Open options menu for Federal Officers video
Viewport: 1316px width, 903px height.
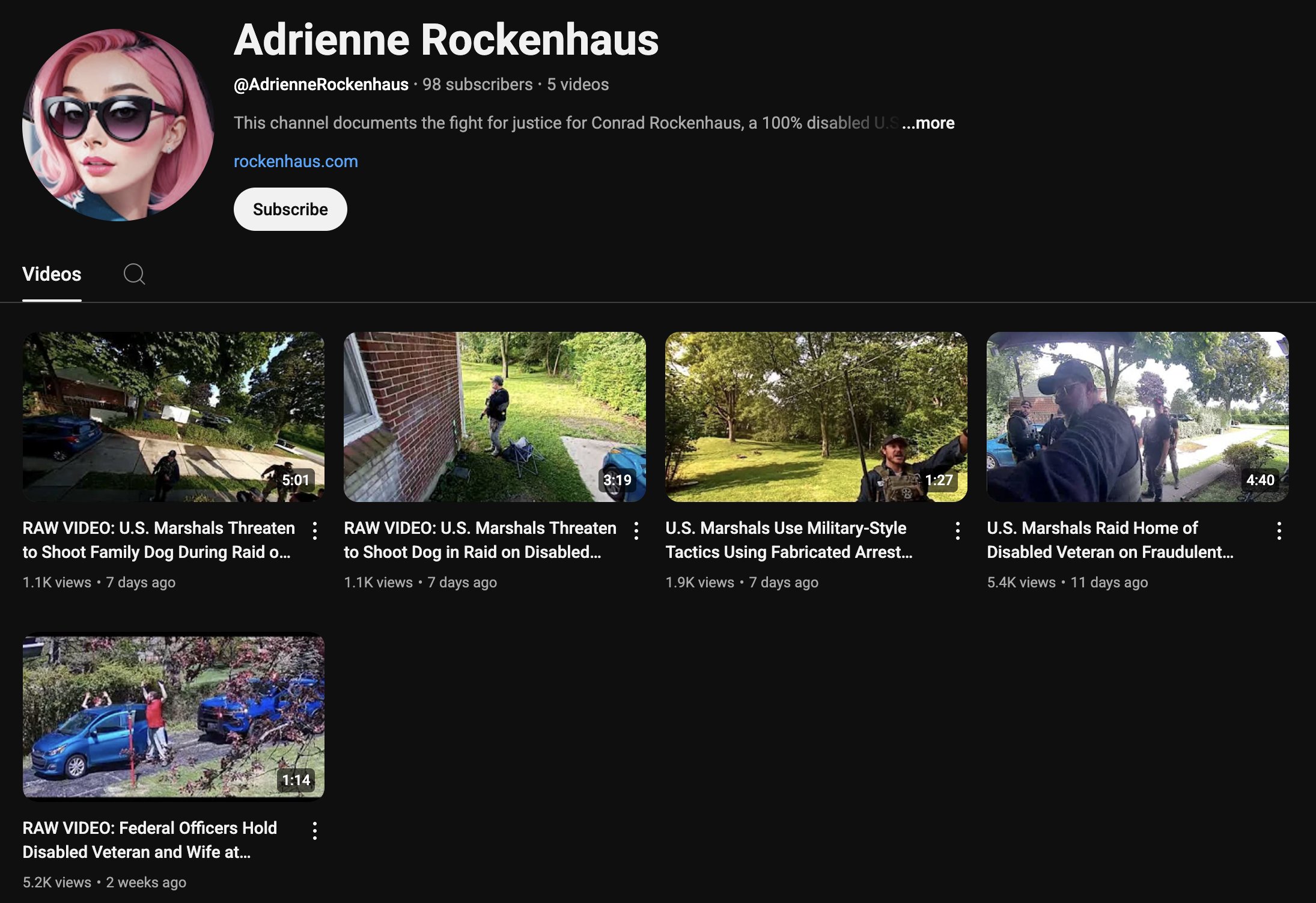pyautogui.click(x=315, y=830)
